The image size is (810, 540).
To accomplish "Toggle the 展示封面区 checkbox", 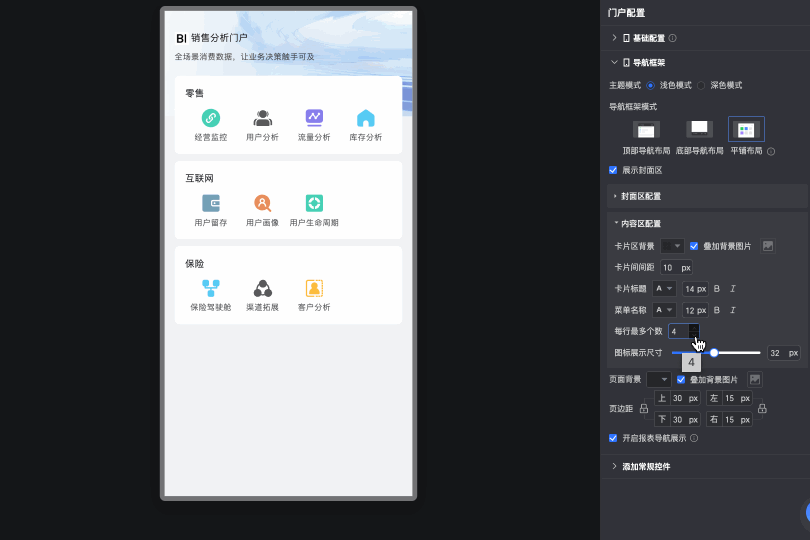I will [x=613, y=170].
